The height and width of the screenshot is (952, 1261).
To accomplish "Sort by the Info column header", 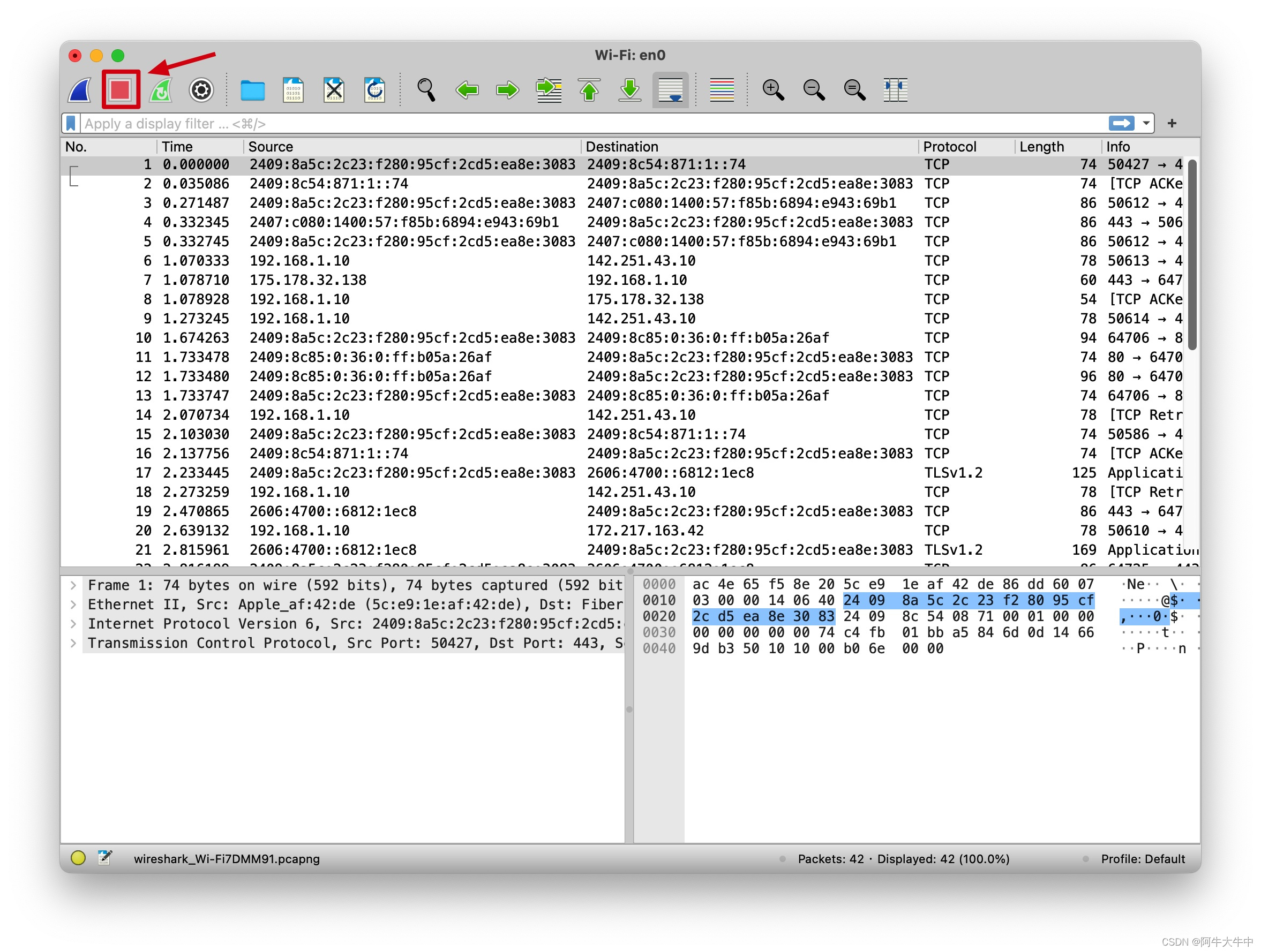I will 1150,146.
